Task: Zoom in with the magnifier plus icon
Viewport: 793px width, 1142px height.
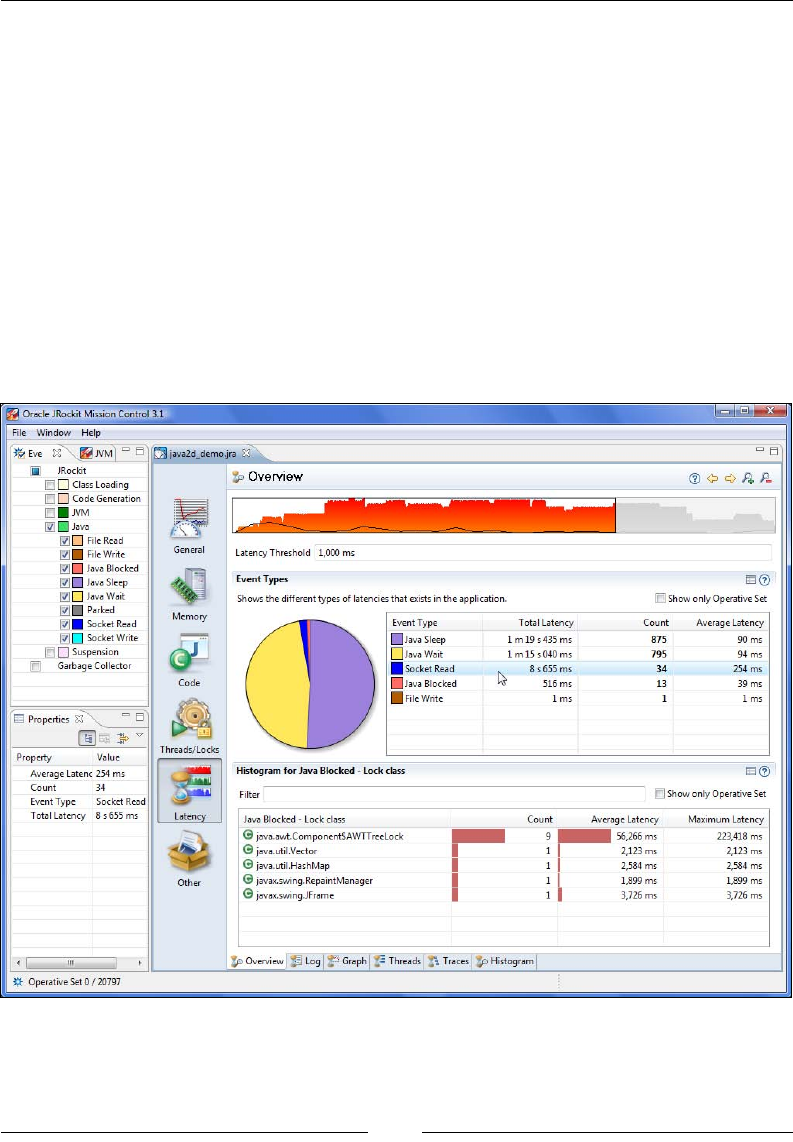Action: pos(748,479)
